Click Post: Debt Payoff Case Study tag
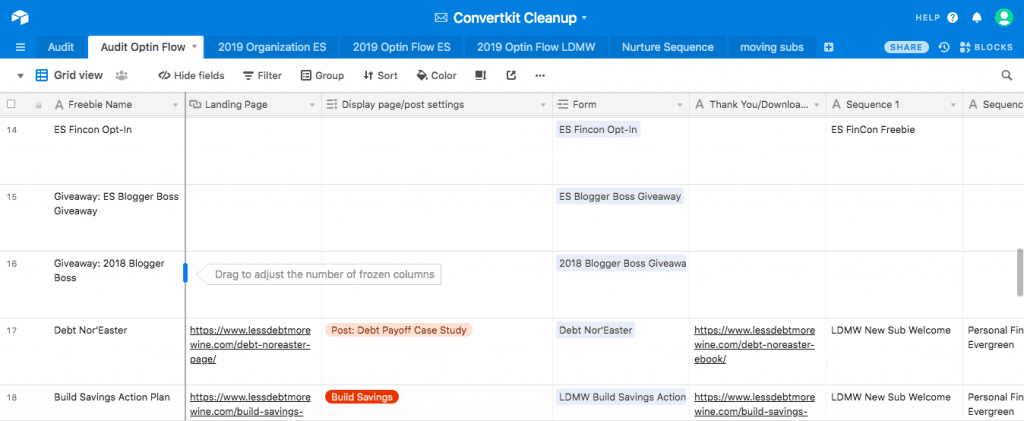Viewport: 1024px width, 421px height. click(x=398, y=330)
